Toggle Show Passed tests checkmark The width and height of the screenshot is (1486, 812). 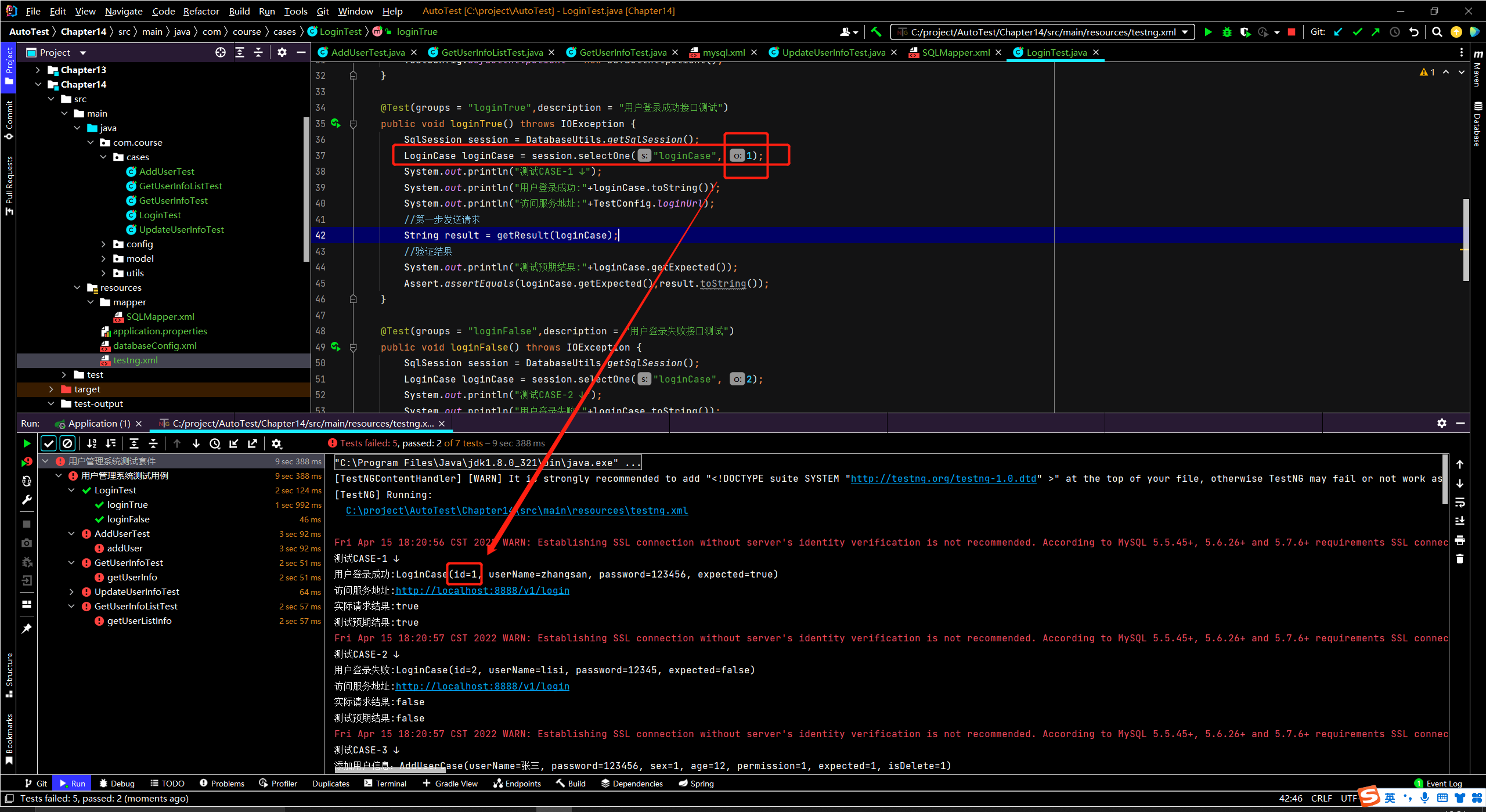point(49,443)
